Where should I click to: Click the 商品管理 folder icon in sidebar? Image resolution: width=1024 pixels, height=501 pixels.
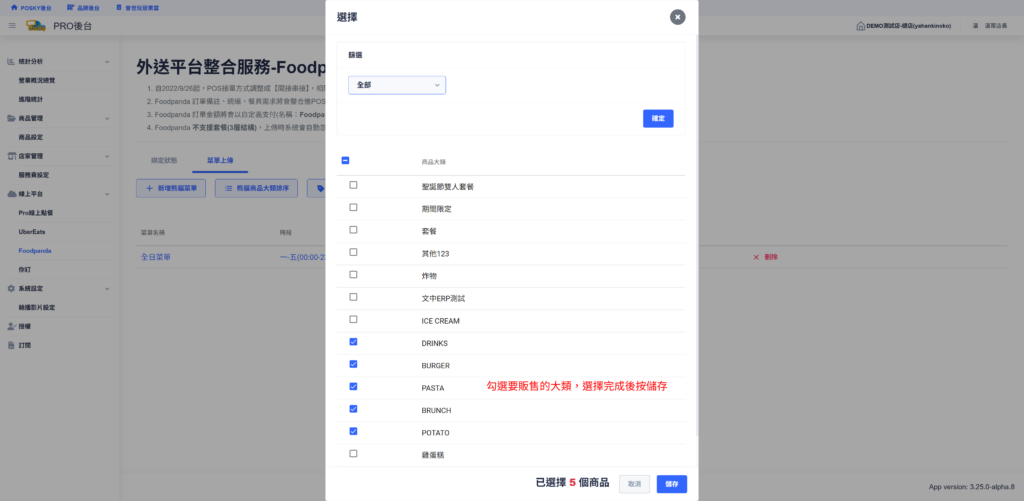tap(10, 119)
